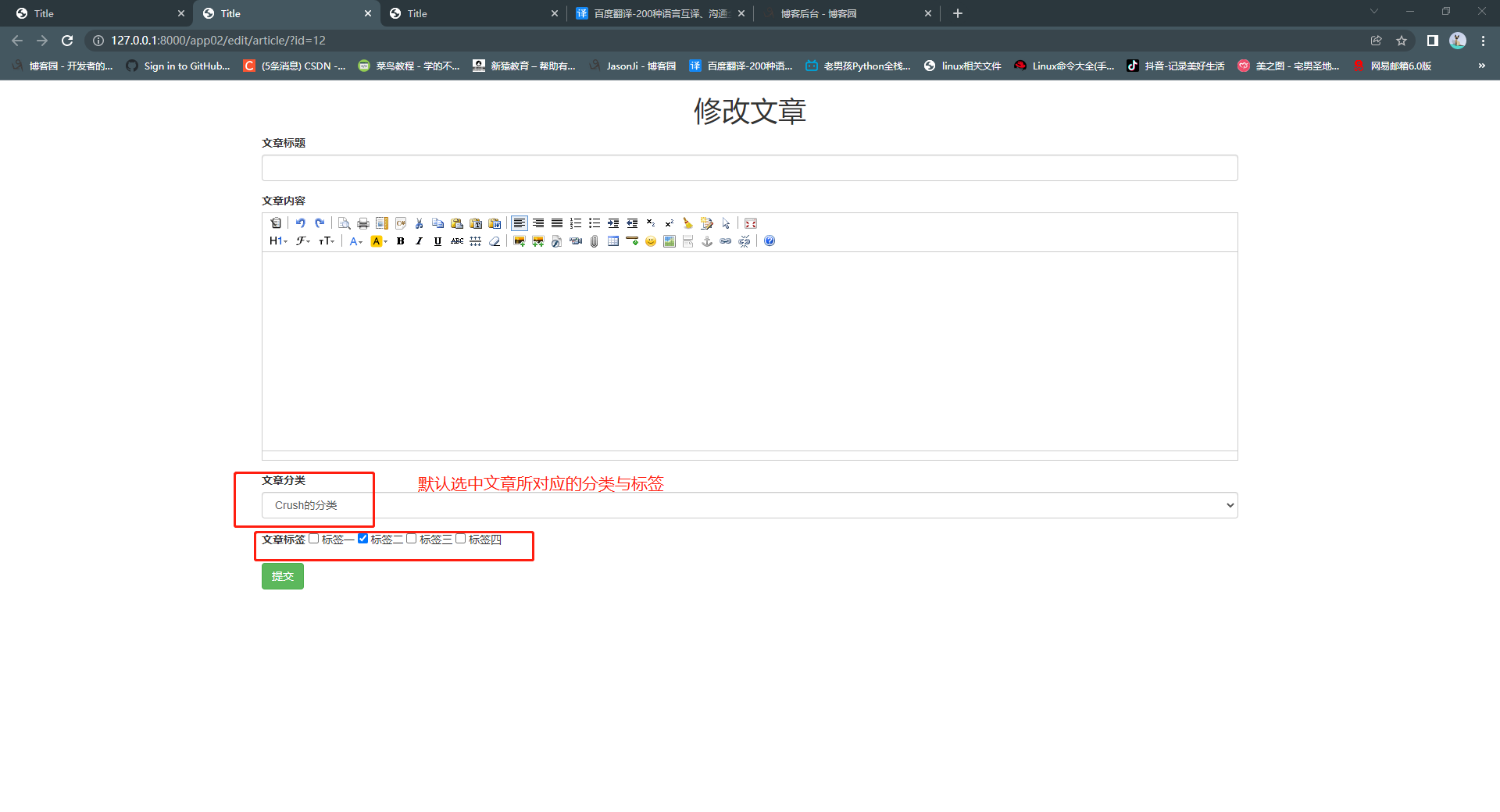The width and height of the screenshot is (1500, 812).
Task: Print the article content
Action: pyautogui.click(x=362, y=223)
